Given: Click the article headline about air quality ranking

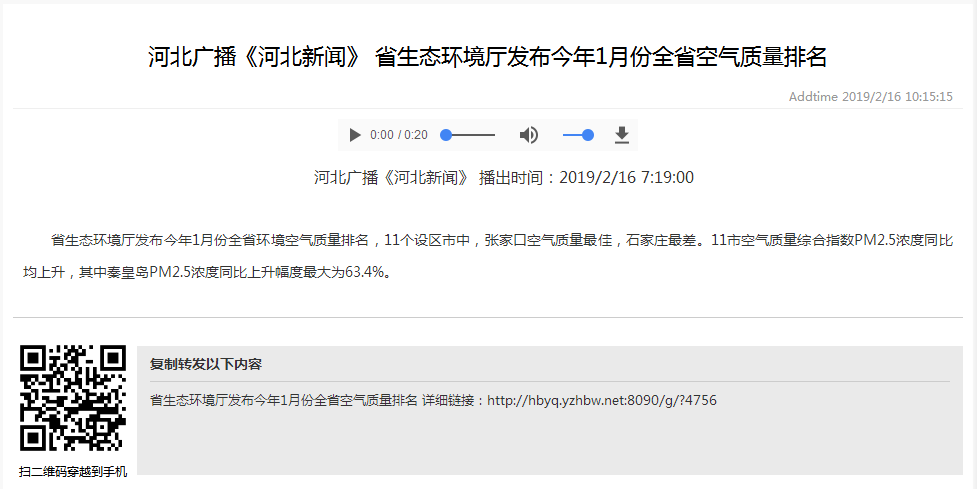Looking at the screenshot, I should [488, 57].
